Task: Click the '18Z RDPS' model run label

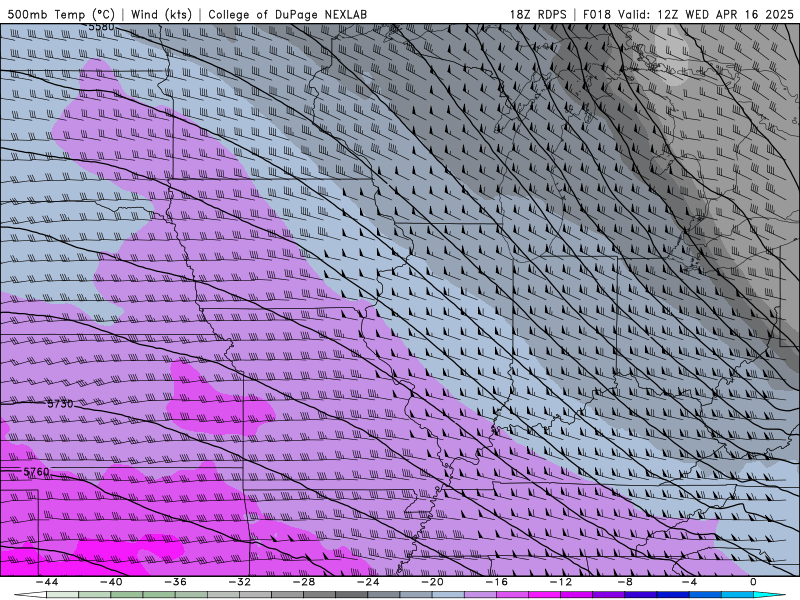Action: click(x=538, y=14)
